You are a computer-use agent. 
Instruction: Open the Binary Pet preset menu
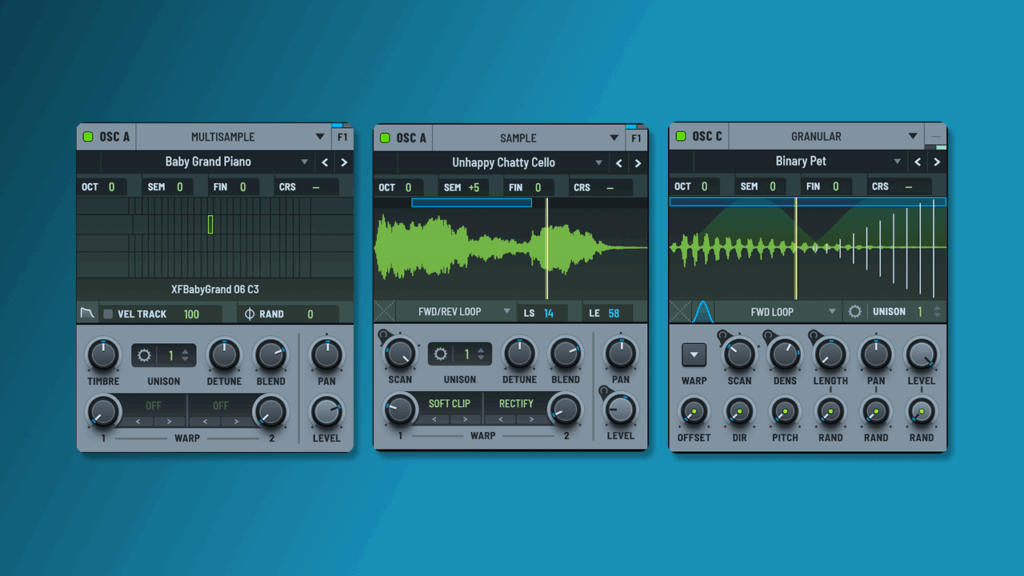[x=897, y=161]
